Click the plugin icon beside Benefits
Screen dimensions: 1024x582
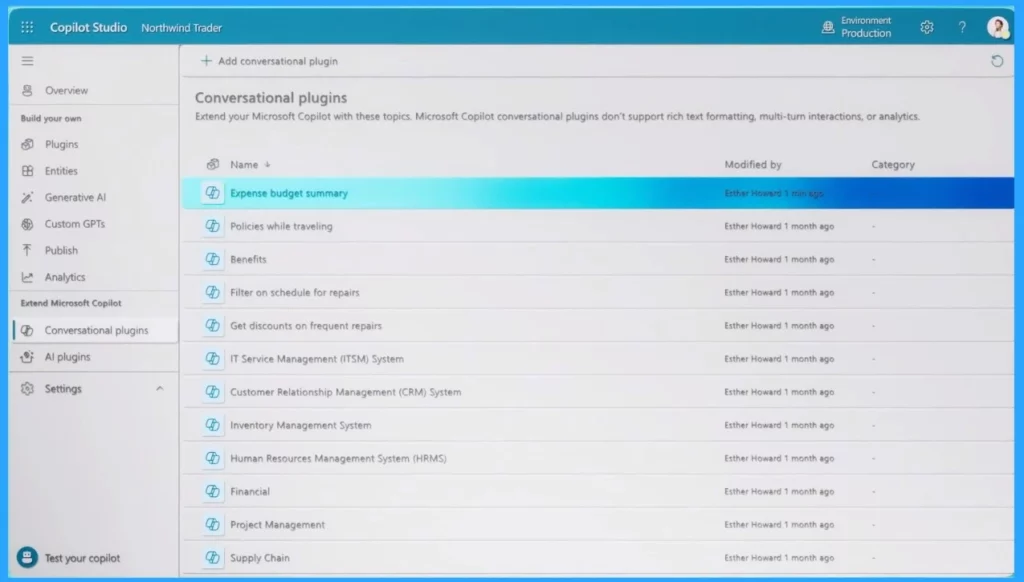(x=212, y=259)
